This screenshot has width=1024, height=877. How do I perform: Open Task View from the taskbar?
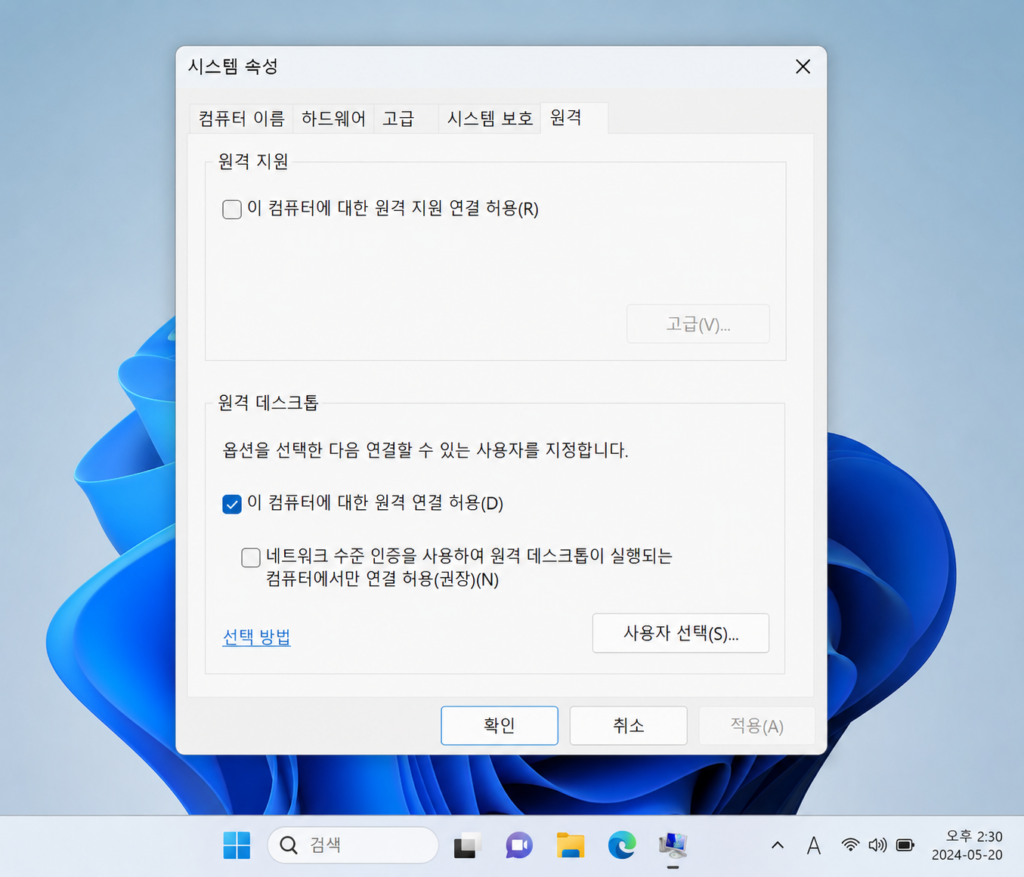(x=466, y=846)
